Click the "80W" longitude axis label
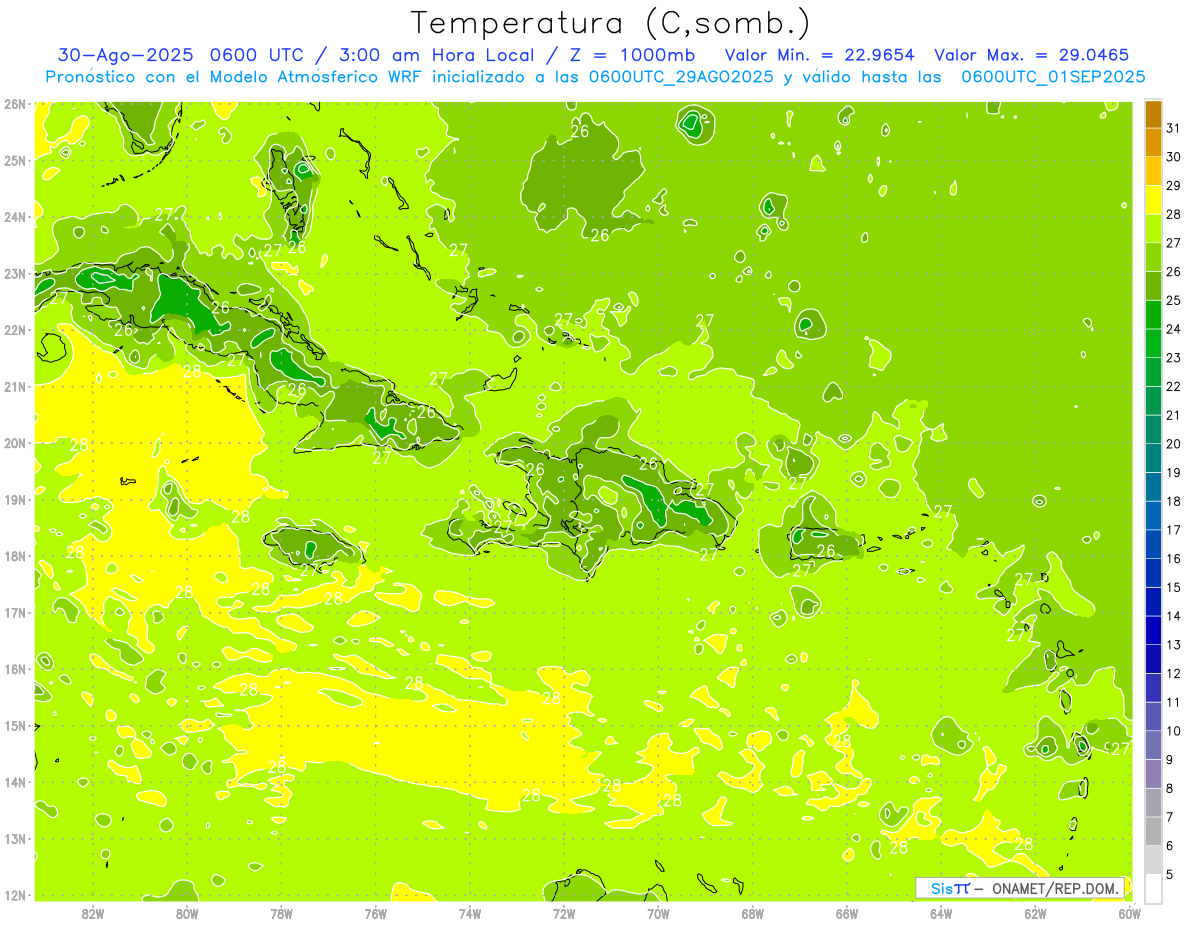This screenshot has width=1200, height=927. pos(187,913)
